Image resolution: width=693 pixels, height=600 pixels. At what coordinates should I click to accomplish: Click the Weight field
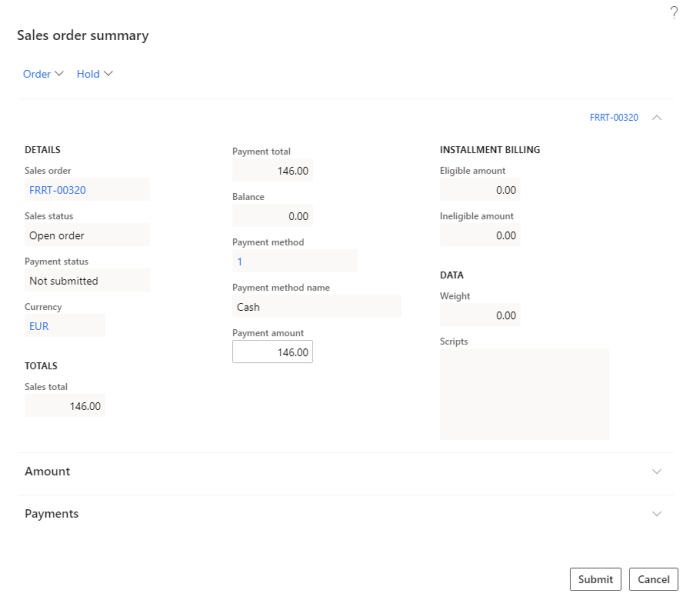coord(480,316)
